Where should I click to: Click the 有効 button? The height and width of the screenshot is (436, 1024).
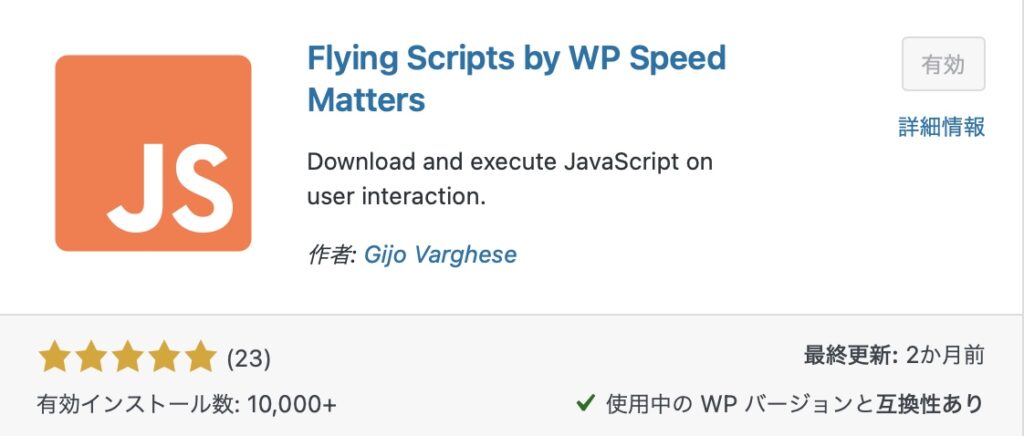943,64
